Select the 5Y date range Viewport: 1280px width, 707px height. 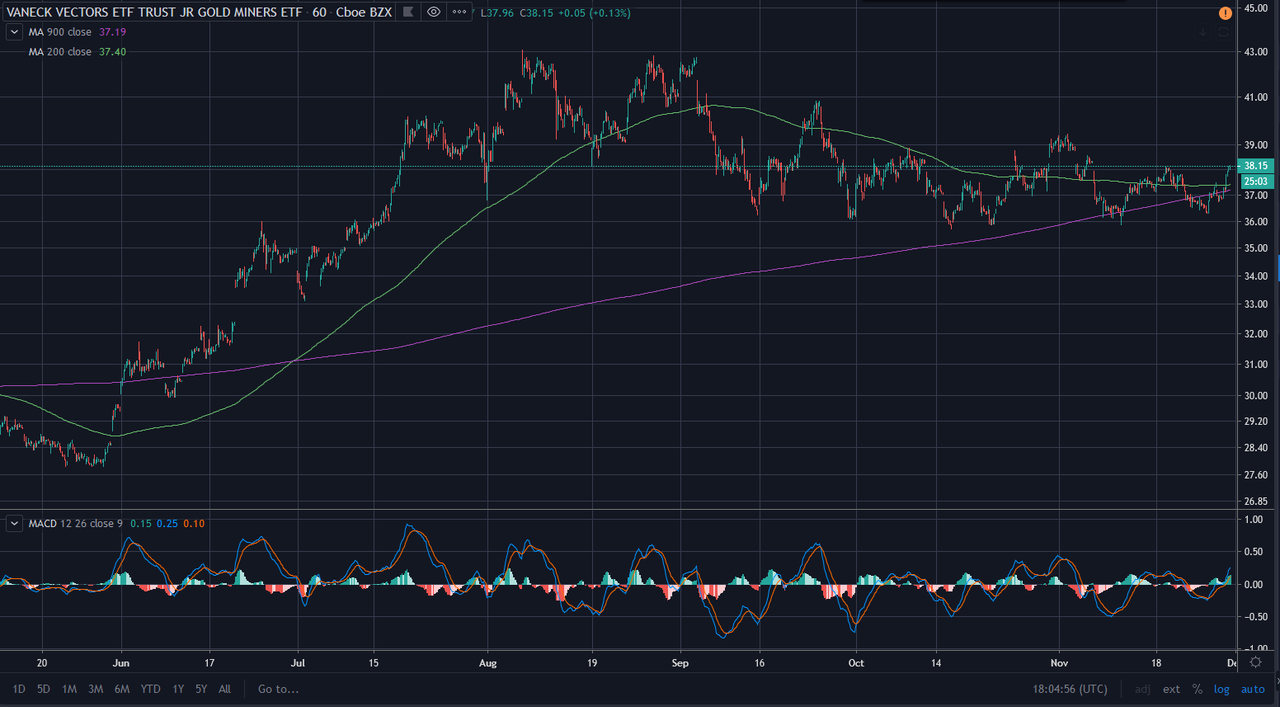202,689
